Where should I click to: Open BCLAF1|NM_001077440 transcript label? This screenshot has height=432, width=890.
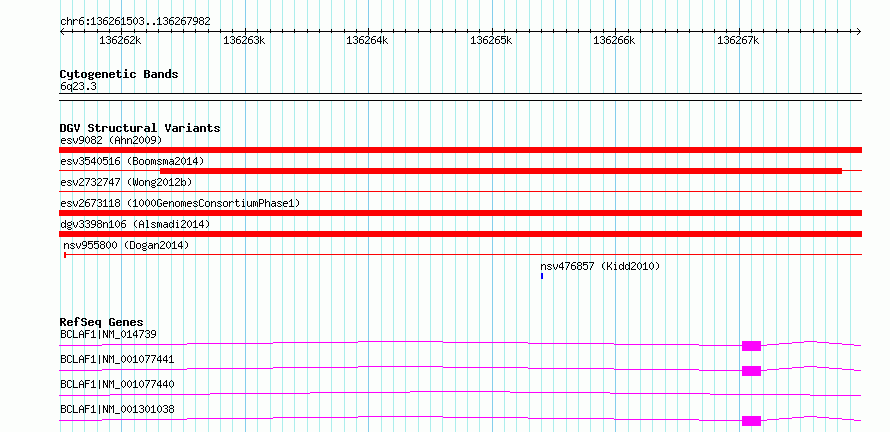[117, 384]
